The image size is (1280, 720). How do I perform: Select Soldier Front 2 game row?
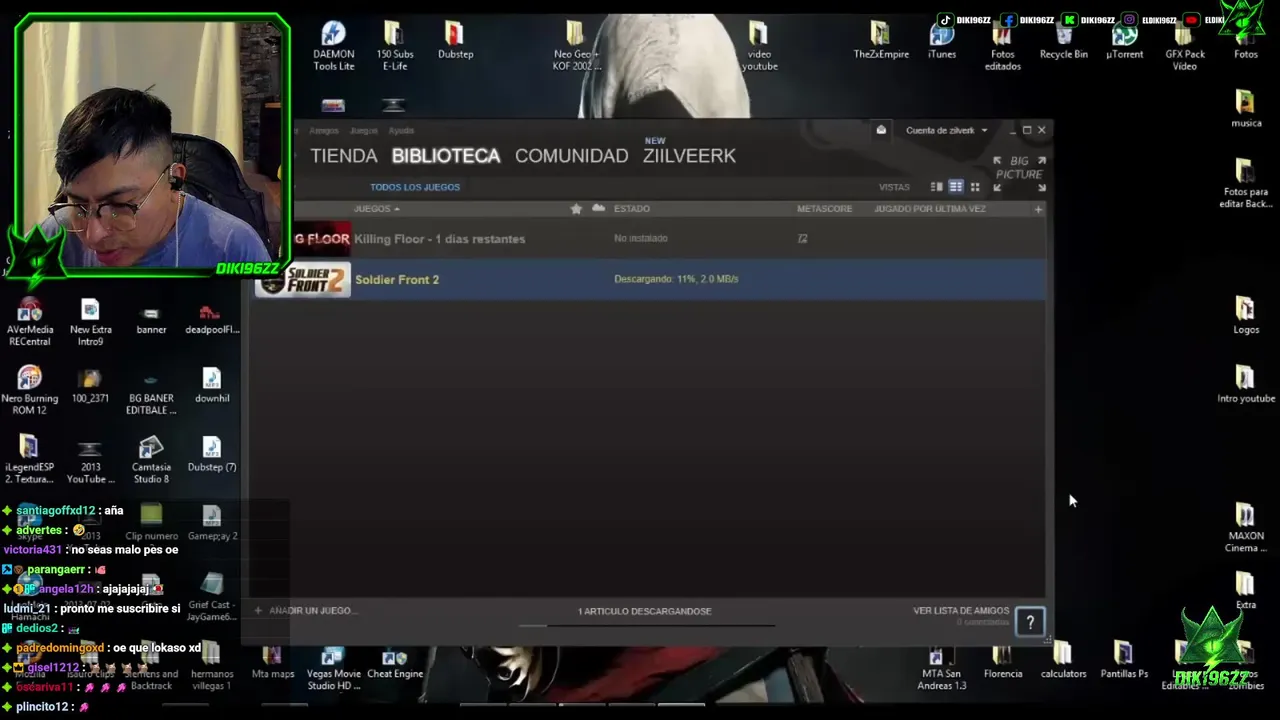pos(650,279)
